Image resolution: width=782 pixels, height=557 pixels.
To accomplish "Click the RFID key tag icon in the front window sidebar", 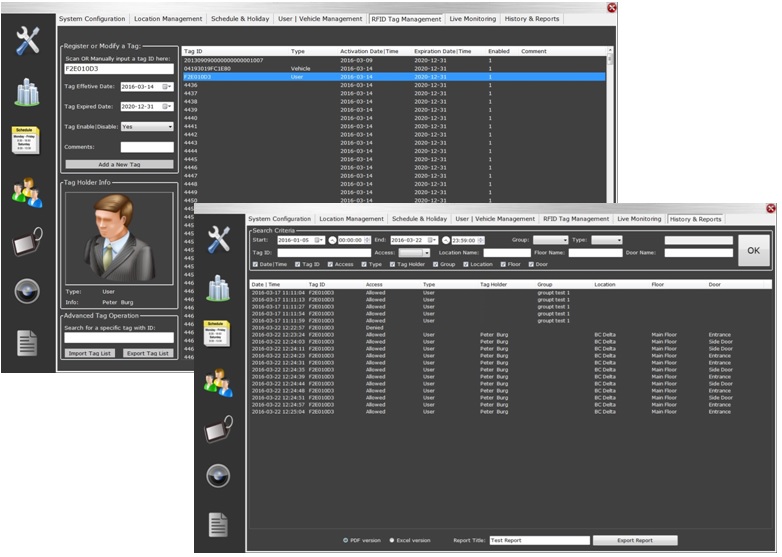I will (219, 431).
